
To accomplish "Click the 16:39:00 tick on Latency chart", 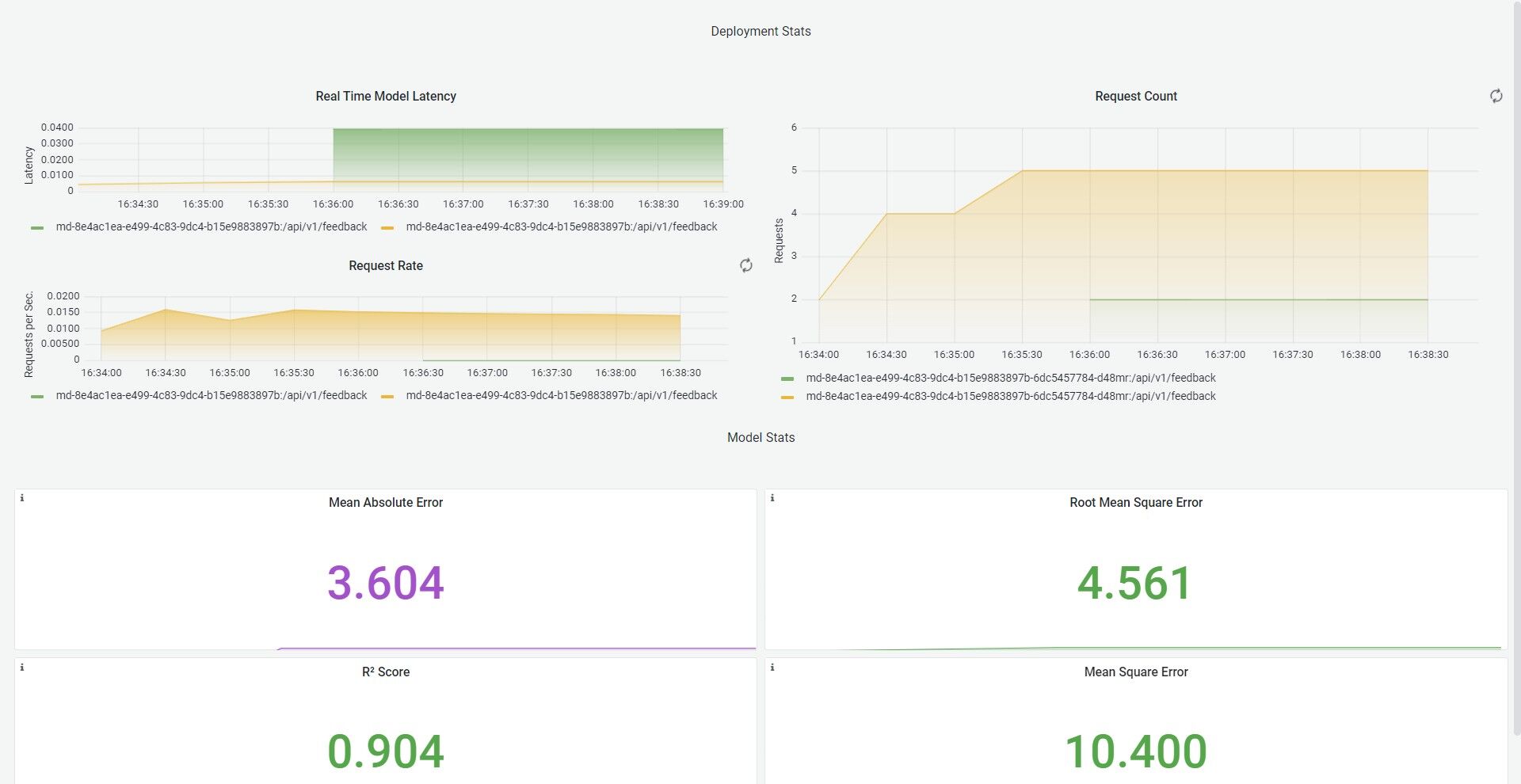I will coord(723,204).
